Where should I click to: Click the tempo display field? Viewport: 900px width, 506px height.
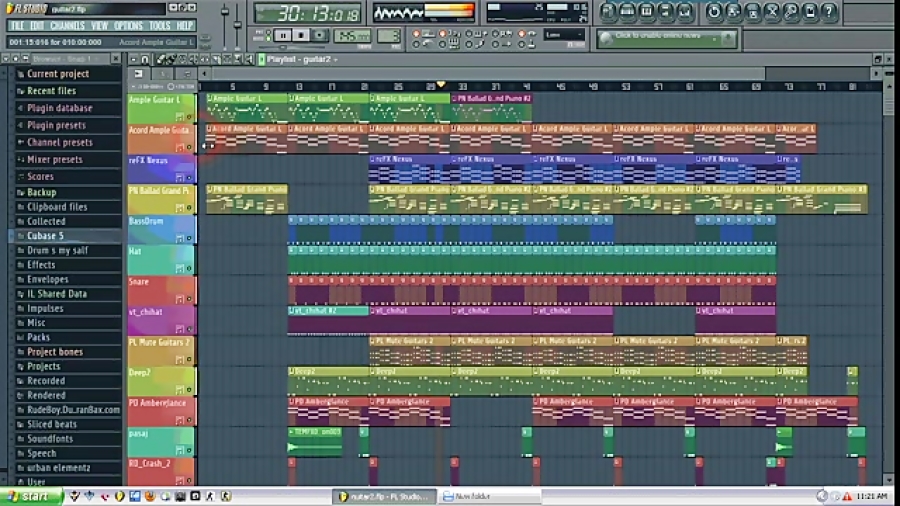click(x=352, y=36)
